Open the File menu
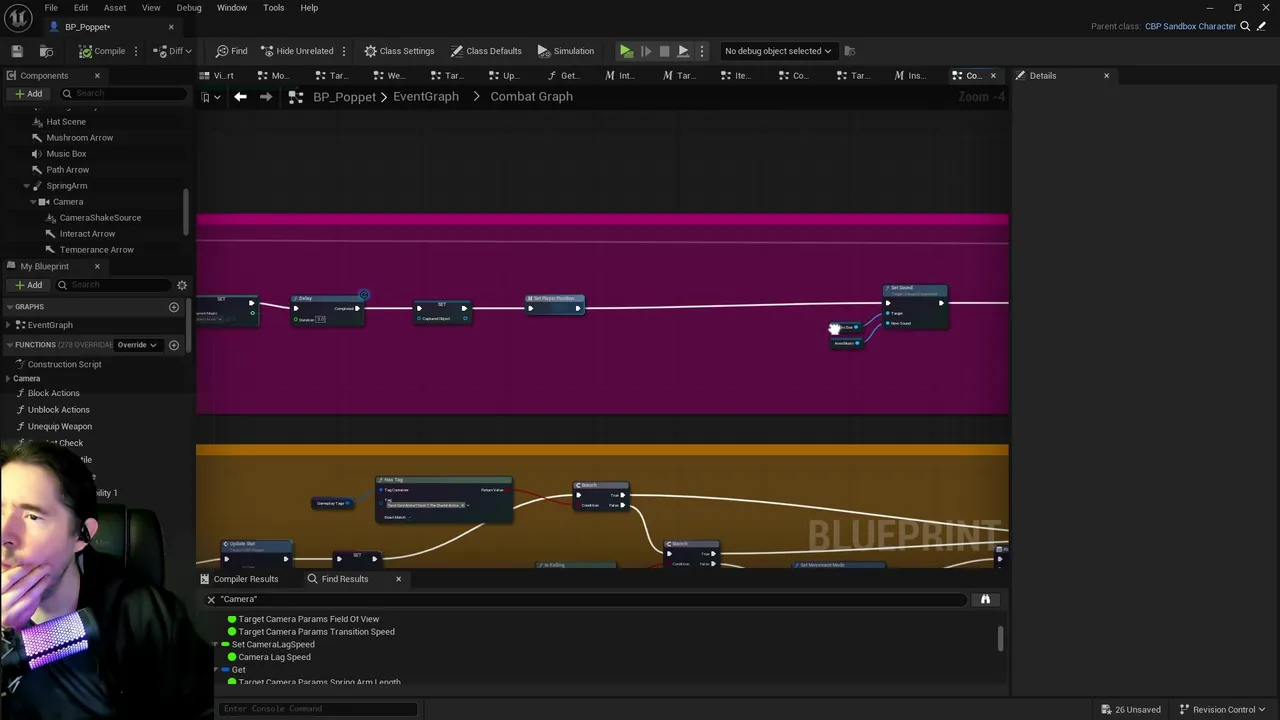Screen dimensions: 1280x720 point(51,8)
